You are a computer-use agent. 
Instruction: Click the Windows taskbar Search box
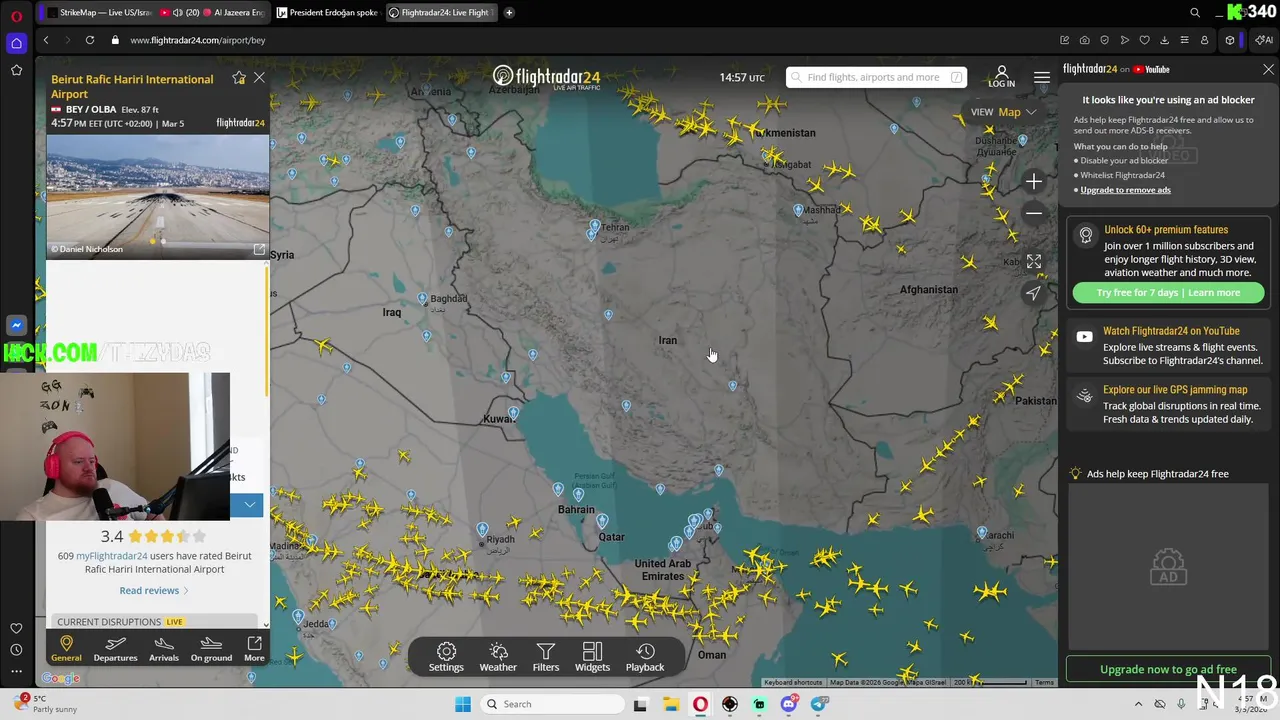click(550, 704)
